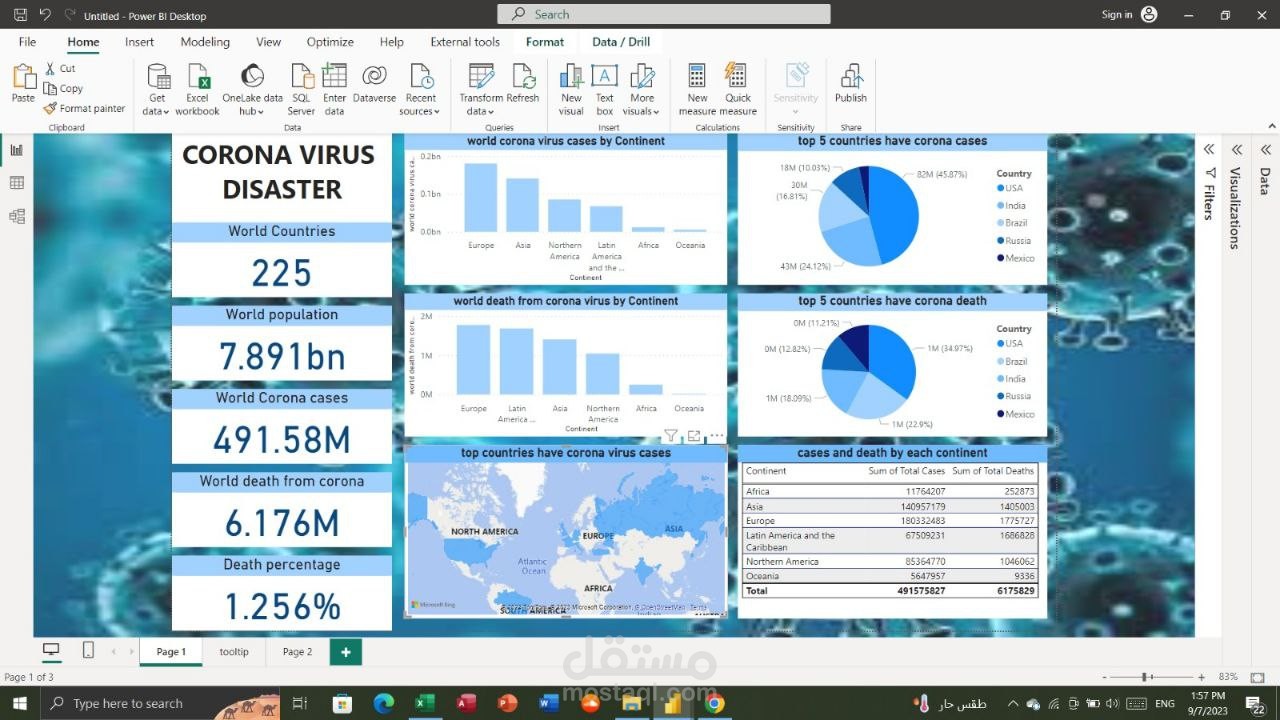Click the Fit to page icon in status bar

(1258, 678)
